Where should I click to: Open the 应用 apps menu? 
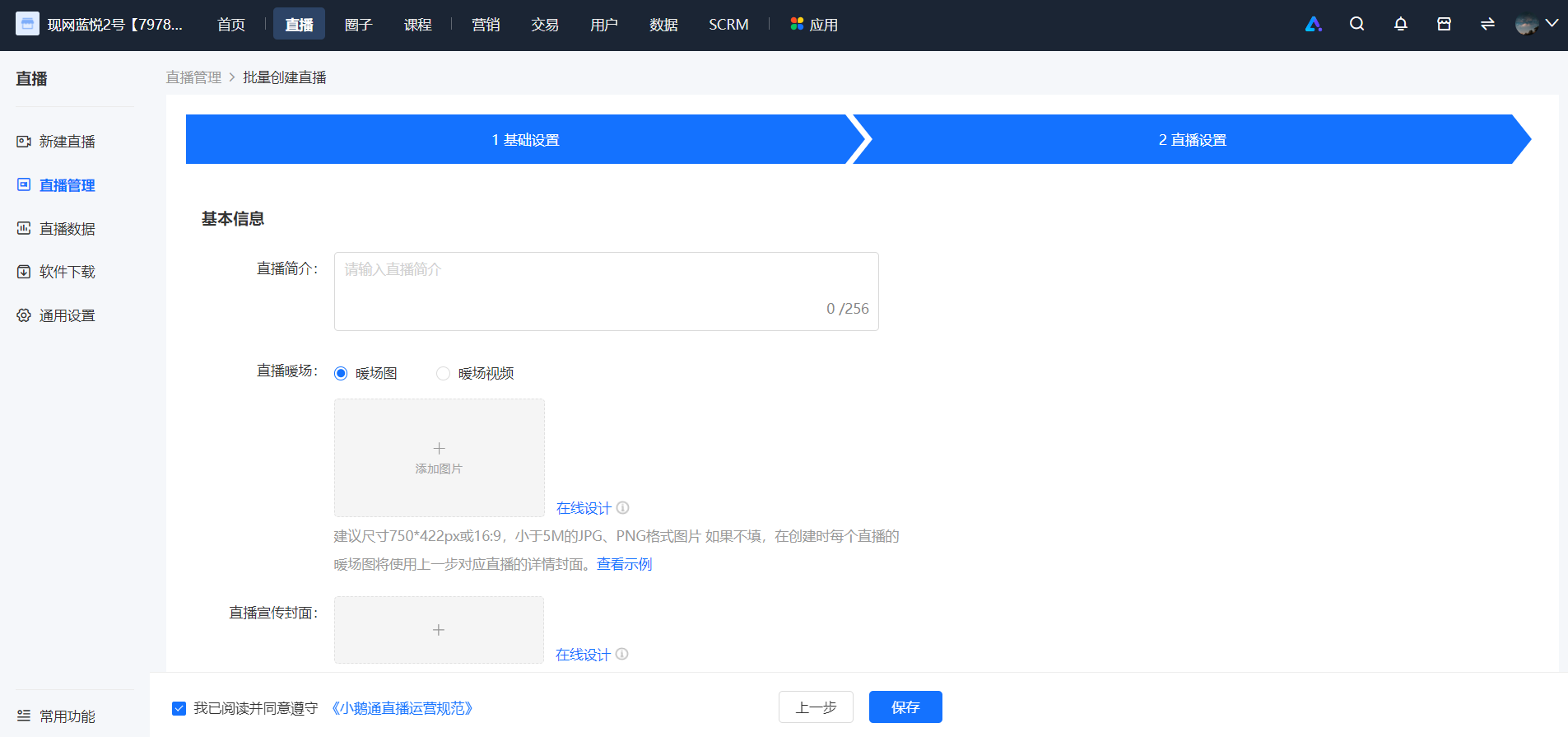coord(814,25)
